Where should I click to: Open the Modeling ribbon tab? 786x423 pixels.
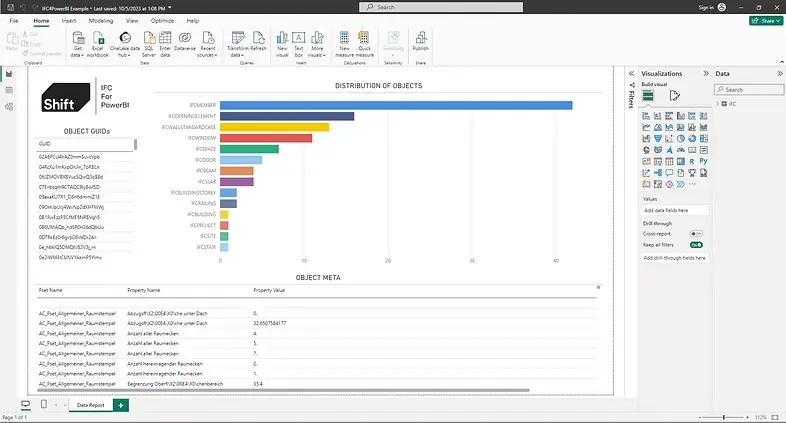[x=101, y=20]
